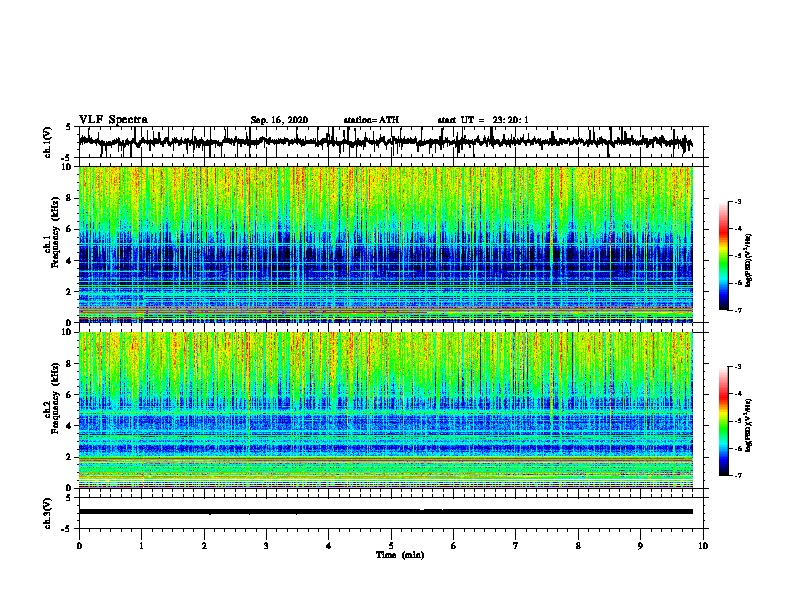
Task: Click the "8" kHz tick on ch.1 frequency axis
Action: [69, 198]
